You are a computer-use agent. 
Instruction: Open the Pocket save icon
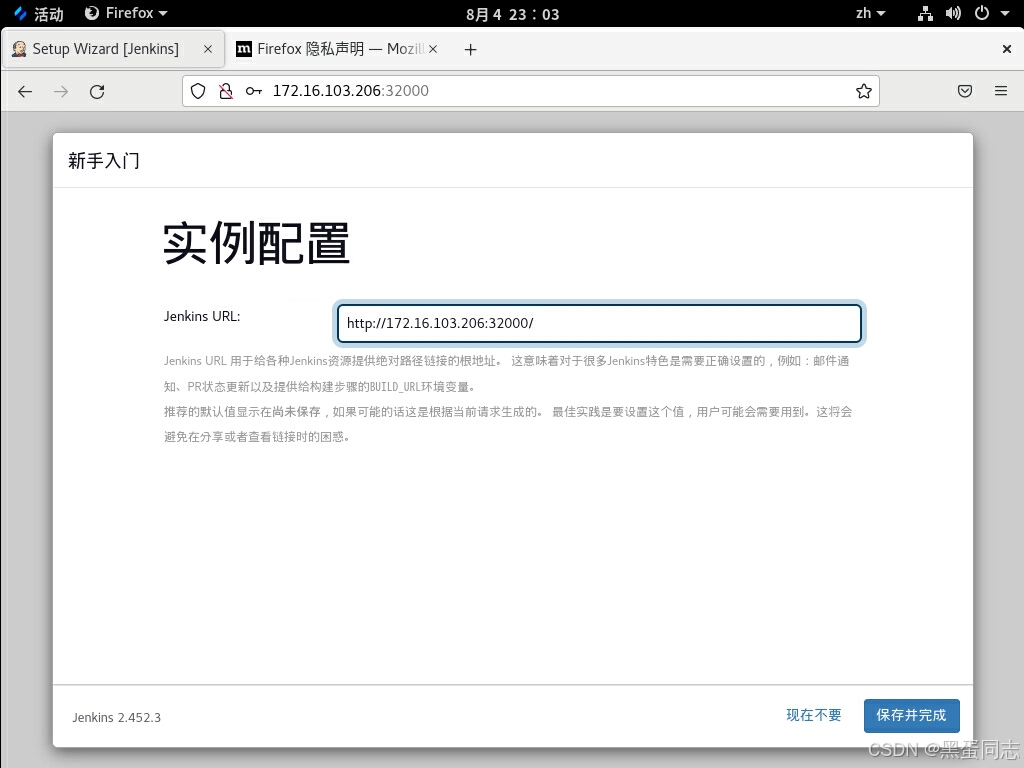[965, 91]
